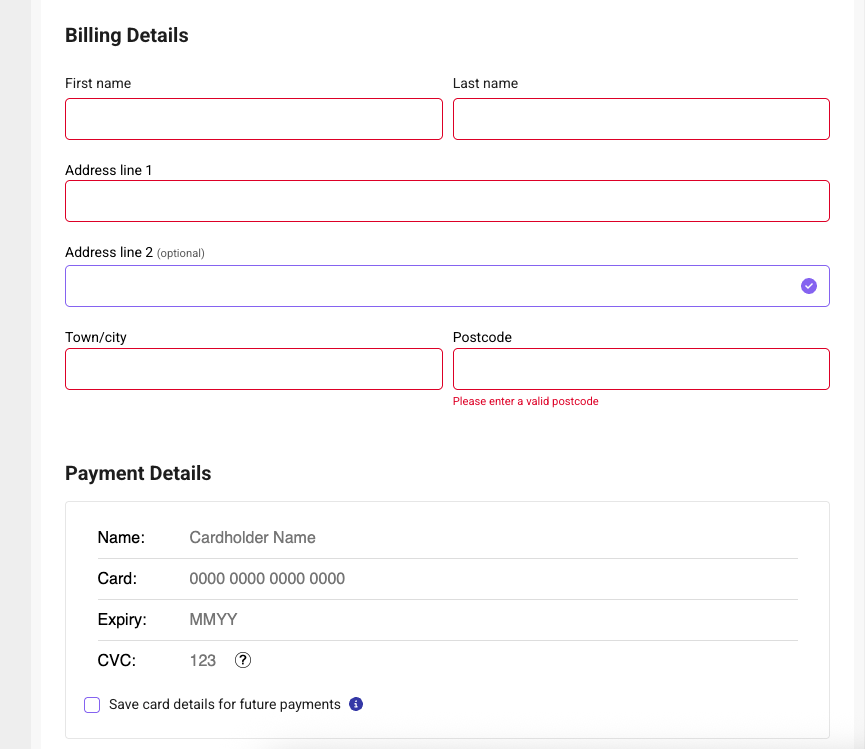Viewport: 865px width, 749px height.
Task: Click the 'Please enter a valid postcode' error
Action: point(525,402)
